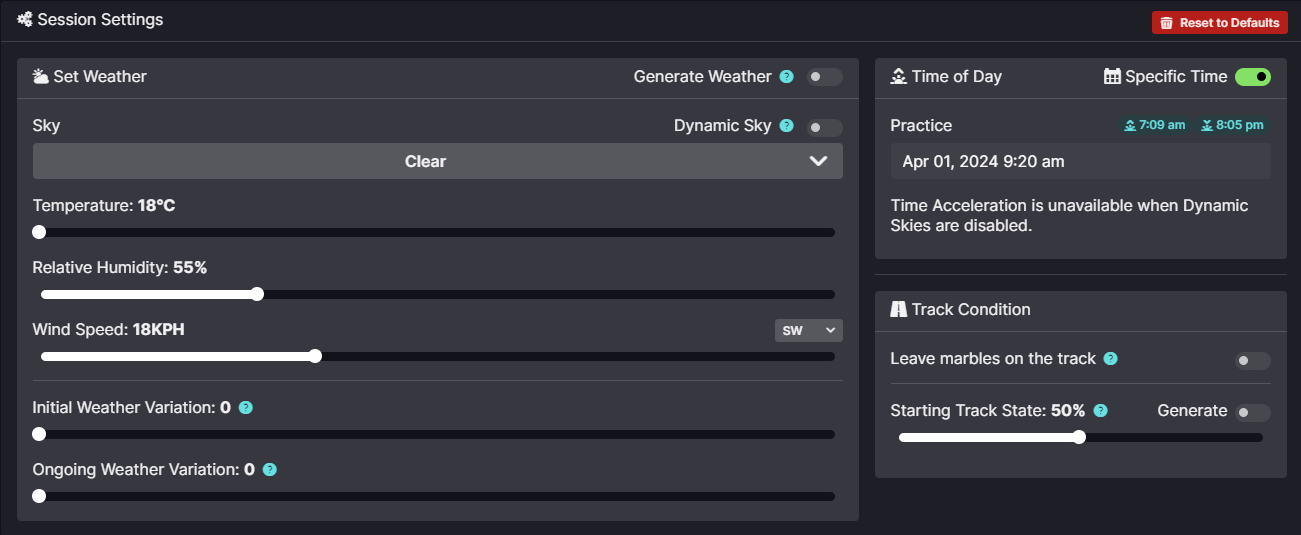Open the Sky dropdown showing Clear

(x=438, y=161)
